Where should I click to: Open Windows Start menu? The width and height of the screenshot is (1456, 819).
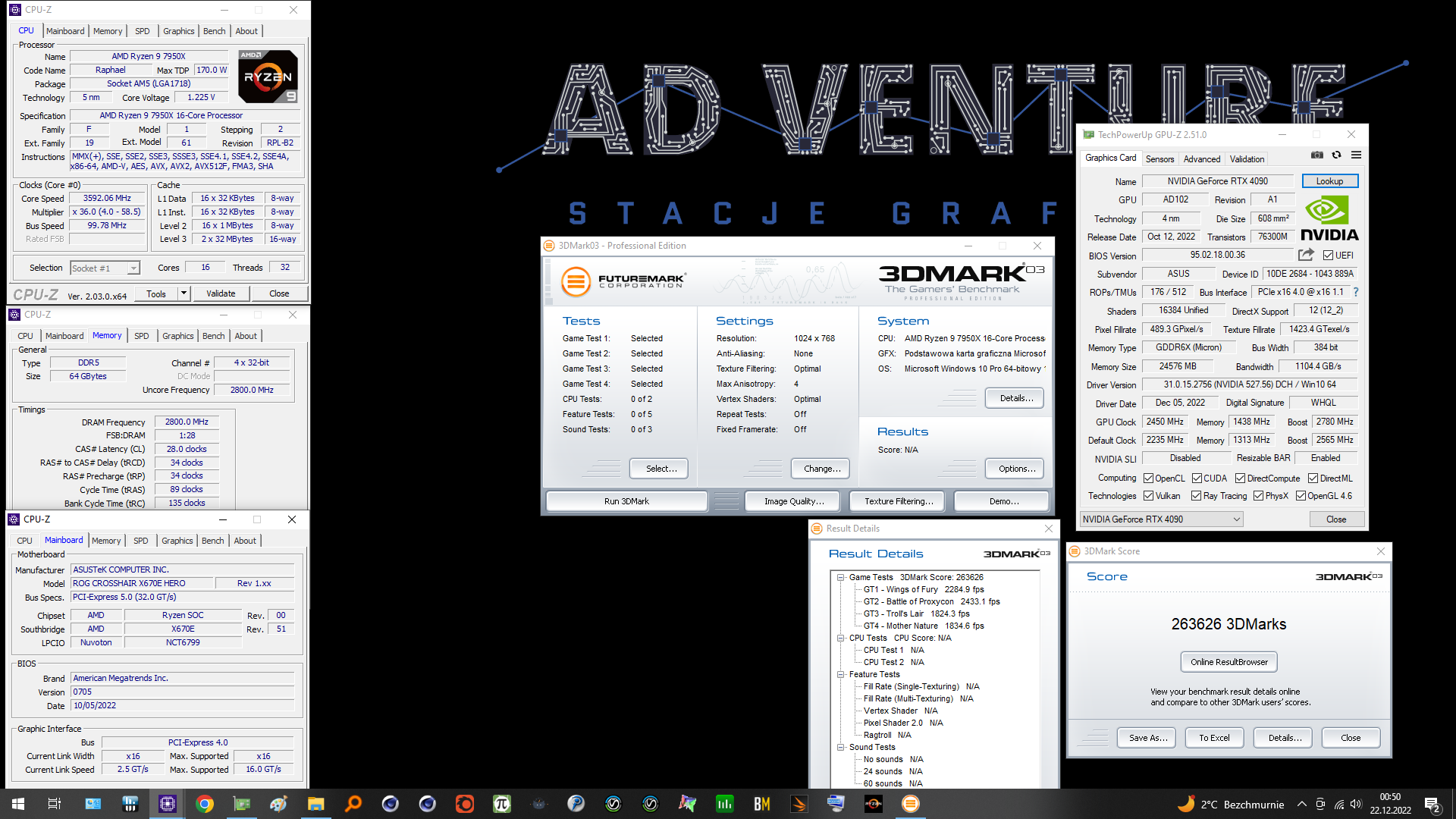coord(18,804)
